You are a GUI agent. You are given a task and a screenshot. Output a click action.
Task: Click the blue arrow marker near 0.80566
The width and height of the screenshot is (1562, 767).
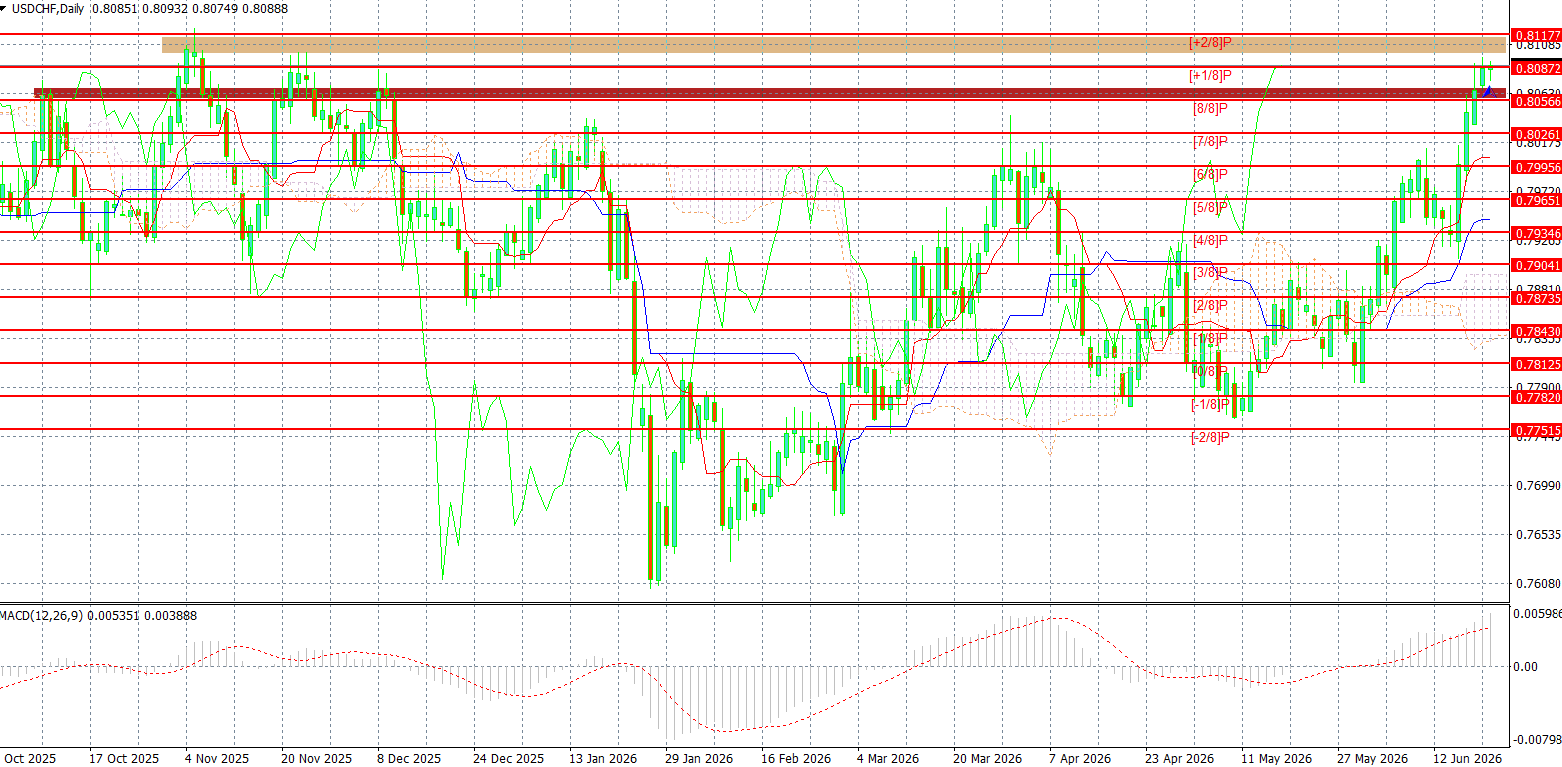click(x=1487, y=91)
